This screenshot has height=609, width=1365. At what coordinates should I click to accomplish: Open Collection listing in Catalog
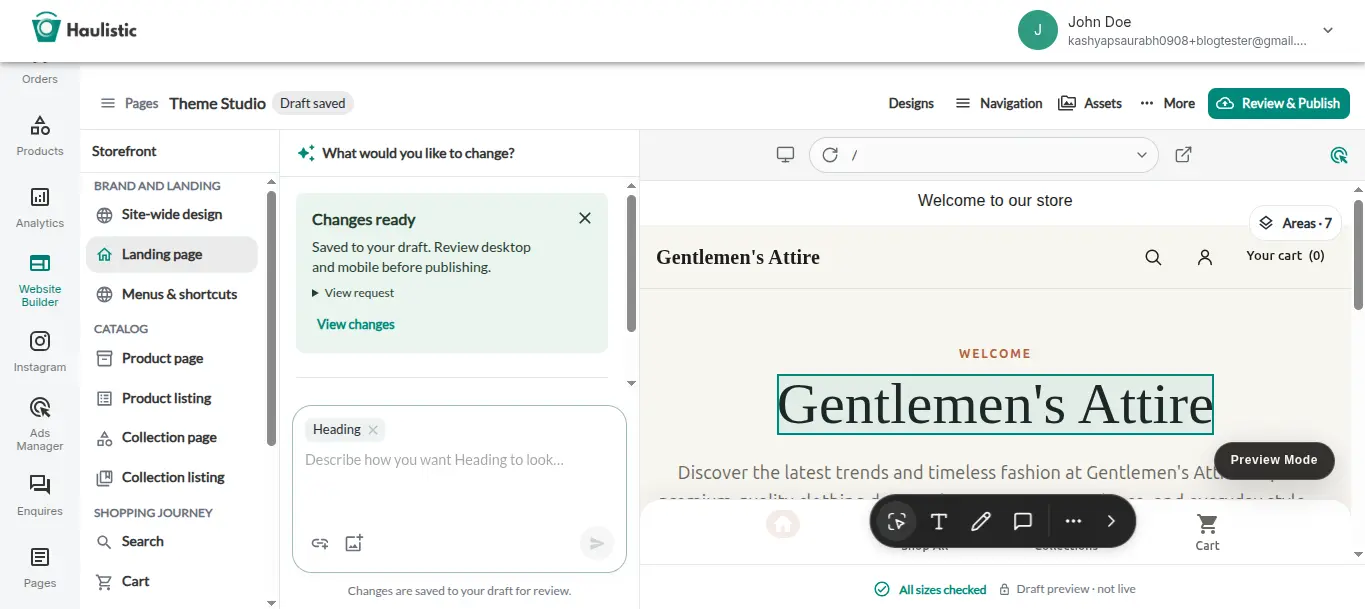[x=171, y=477]
